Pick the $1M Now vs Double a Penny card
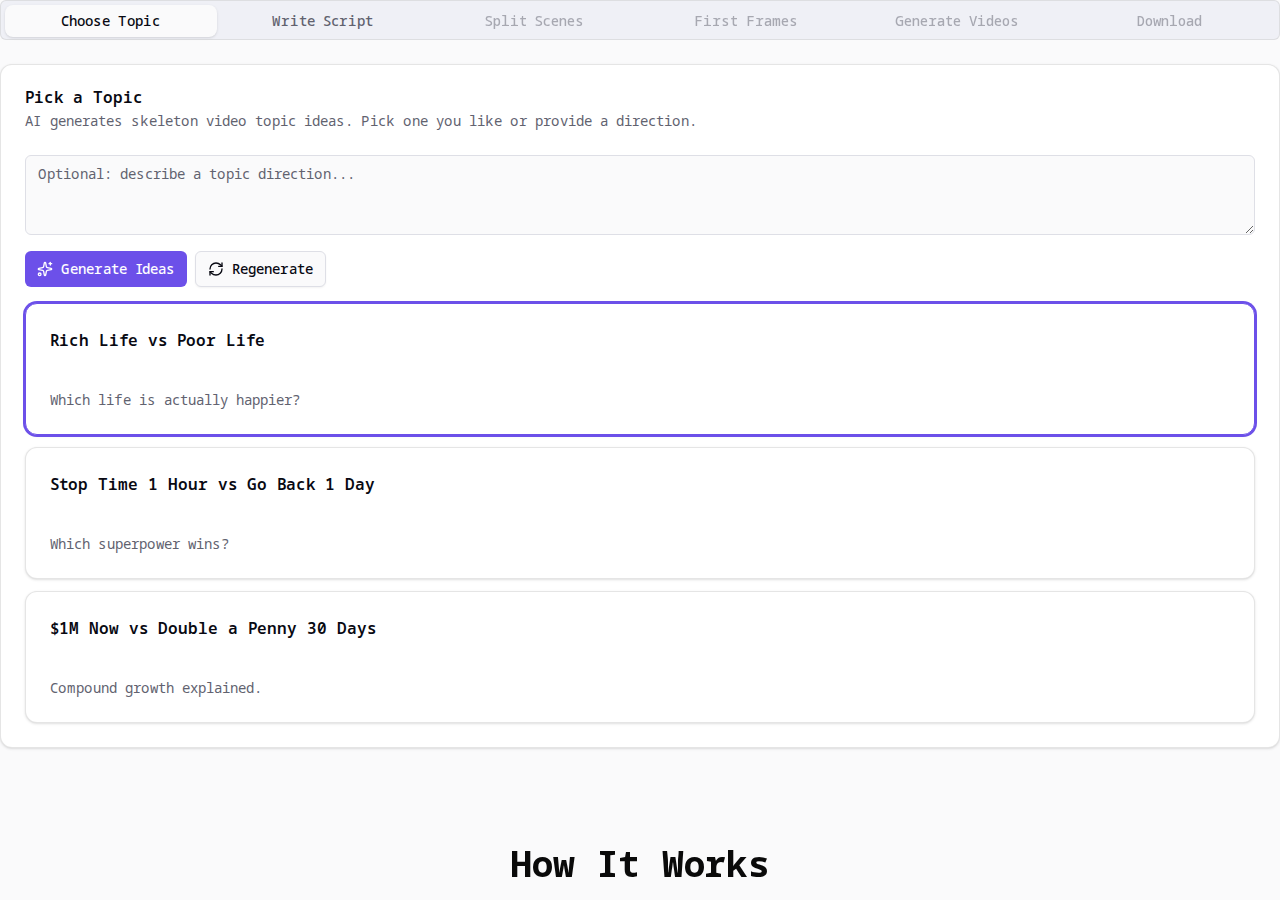Viewport: 1280px width, 900px height. click(x=640, y=657)
